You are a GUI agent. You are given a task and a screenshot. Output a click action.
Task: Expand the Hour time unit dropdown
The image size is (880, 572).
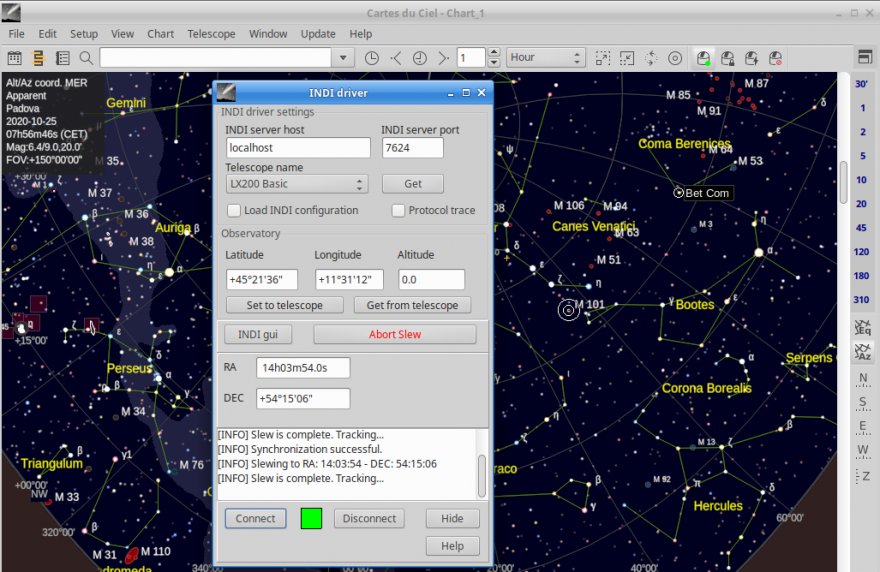point(544,58)
